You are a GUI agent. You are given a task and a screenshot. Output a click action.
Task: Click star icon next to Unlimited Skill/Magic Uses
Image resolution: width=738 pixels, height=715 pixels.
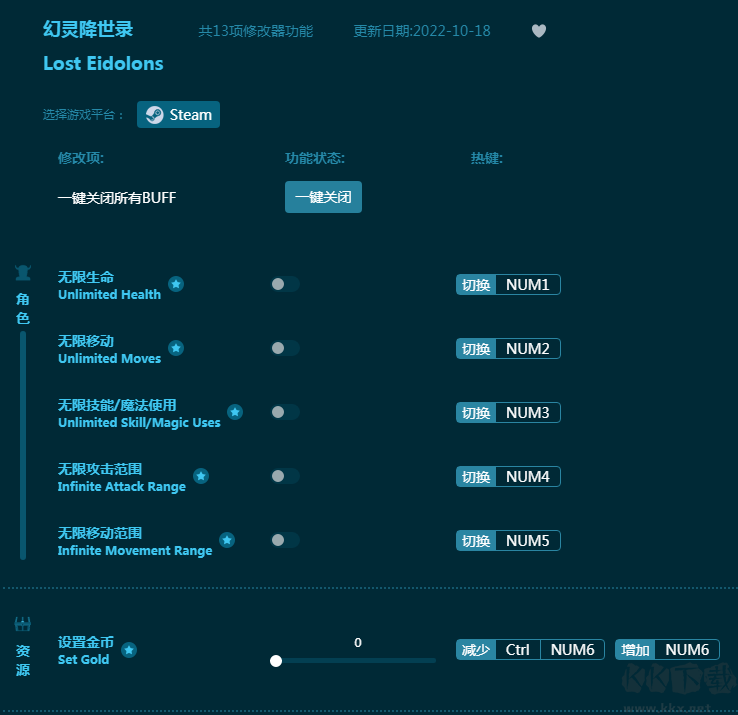[235, 412]
